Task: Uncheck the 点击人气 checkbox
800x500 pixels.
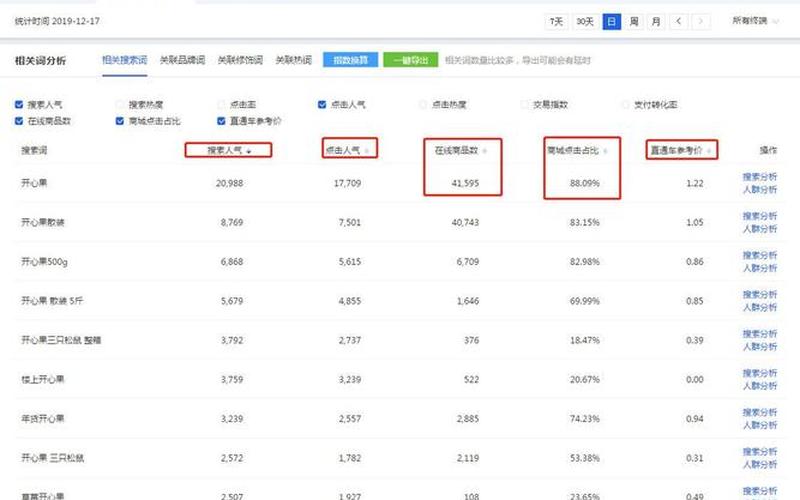Action: tap(322, 105)
